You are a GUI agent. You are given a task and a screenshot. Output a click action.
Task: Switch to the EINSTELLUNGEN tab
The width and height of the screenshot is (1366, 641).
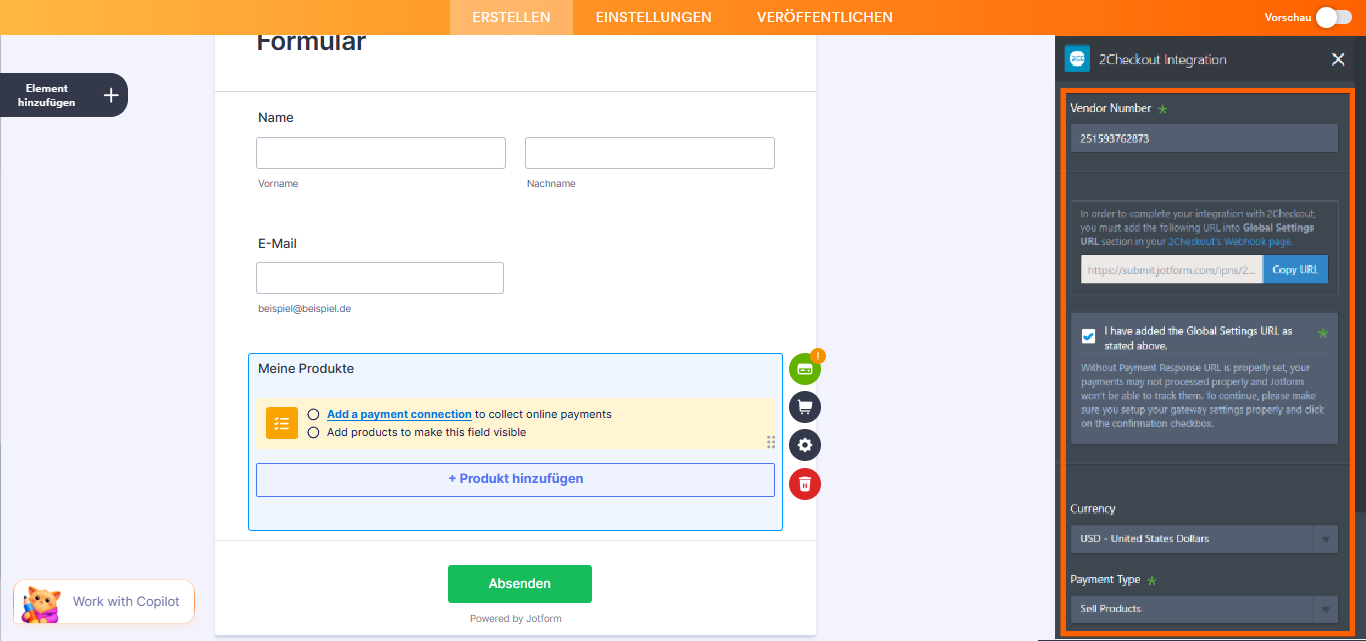coord(653,17)
